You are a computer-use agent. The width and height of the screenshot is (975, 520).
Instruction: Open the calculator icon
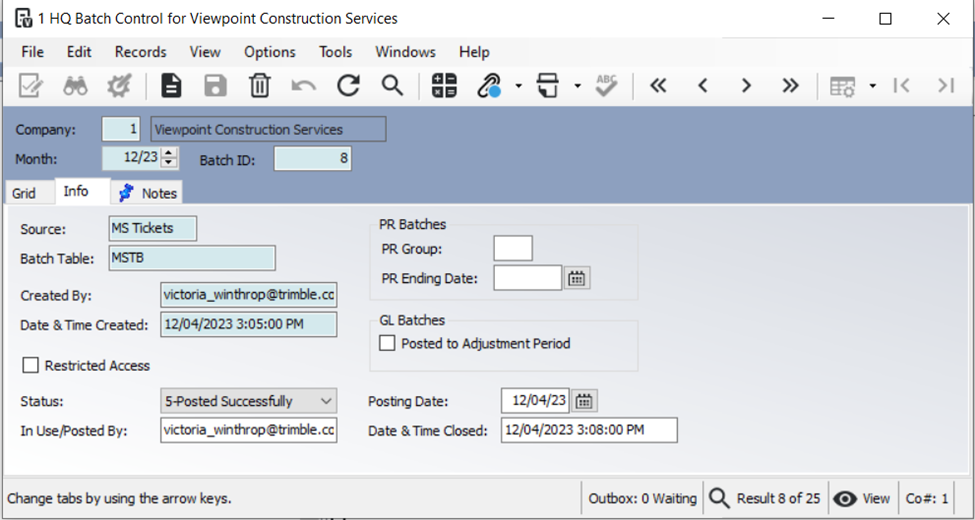(444, 86)
